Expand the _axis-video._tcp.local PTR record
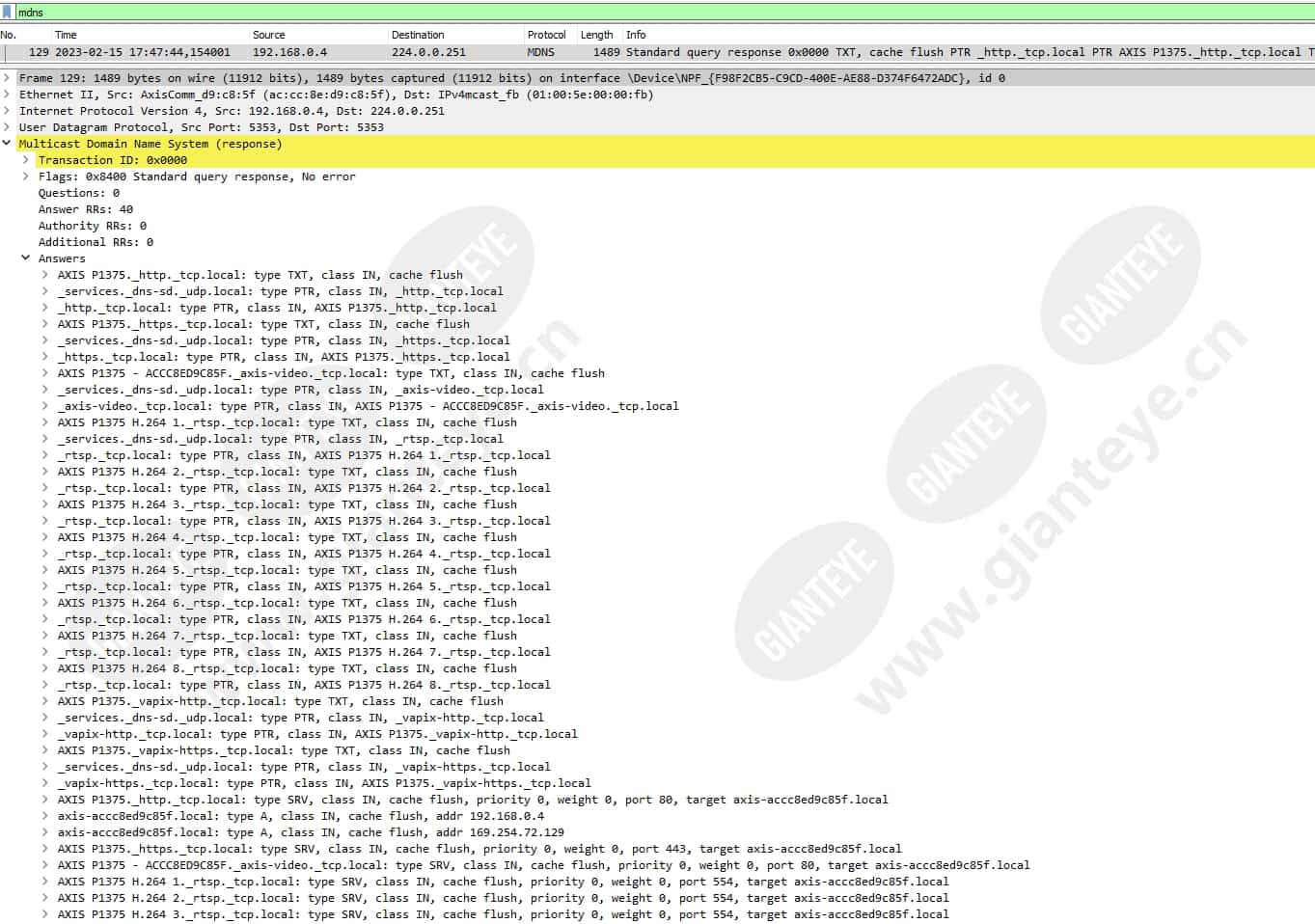 45,406
